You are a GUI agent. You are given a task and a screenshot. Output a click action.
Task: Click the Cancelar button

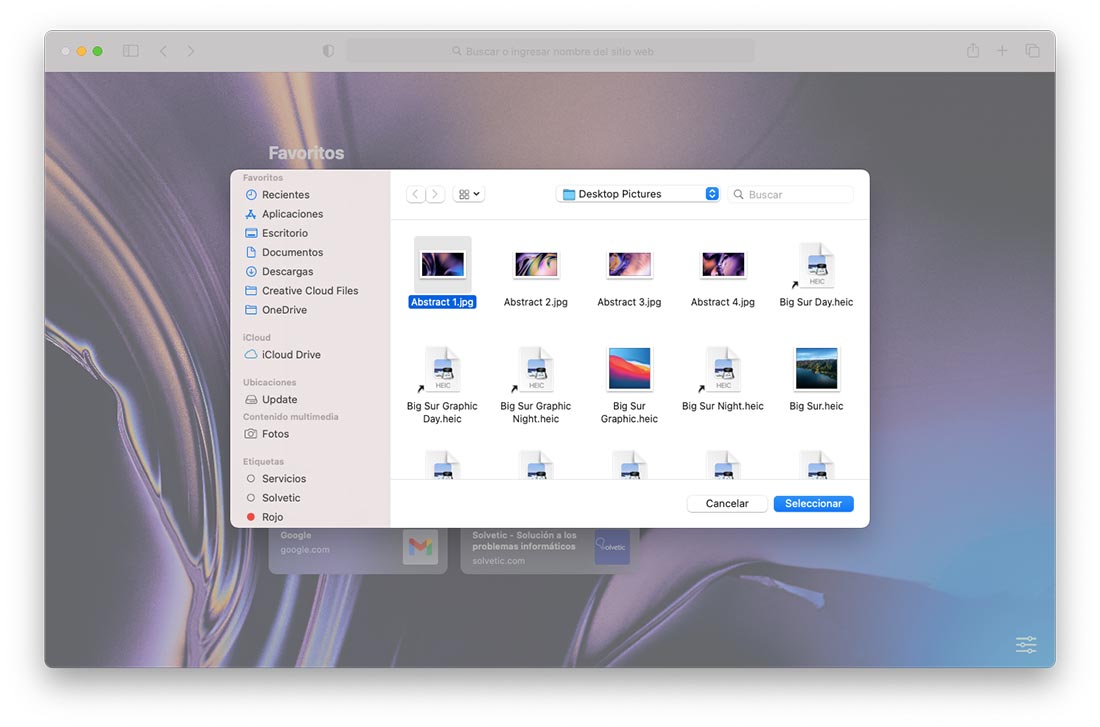(727, 503)
